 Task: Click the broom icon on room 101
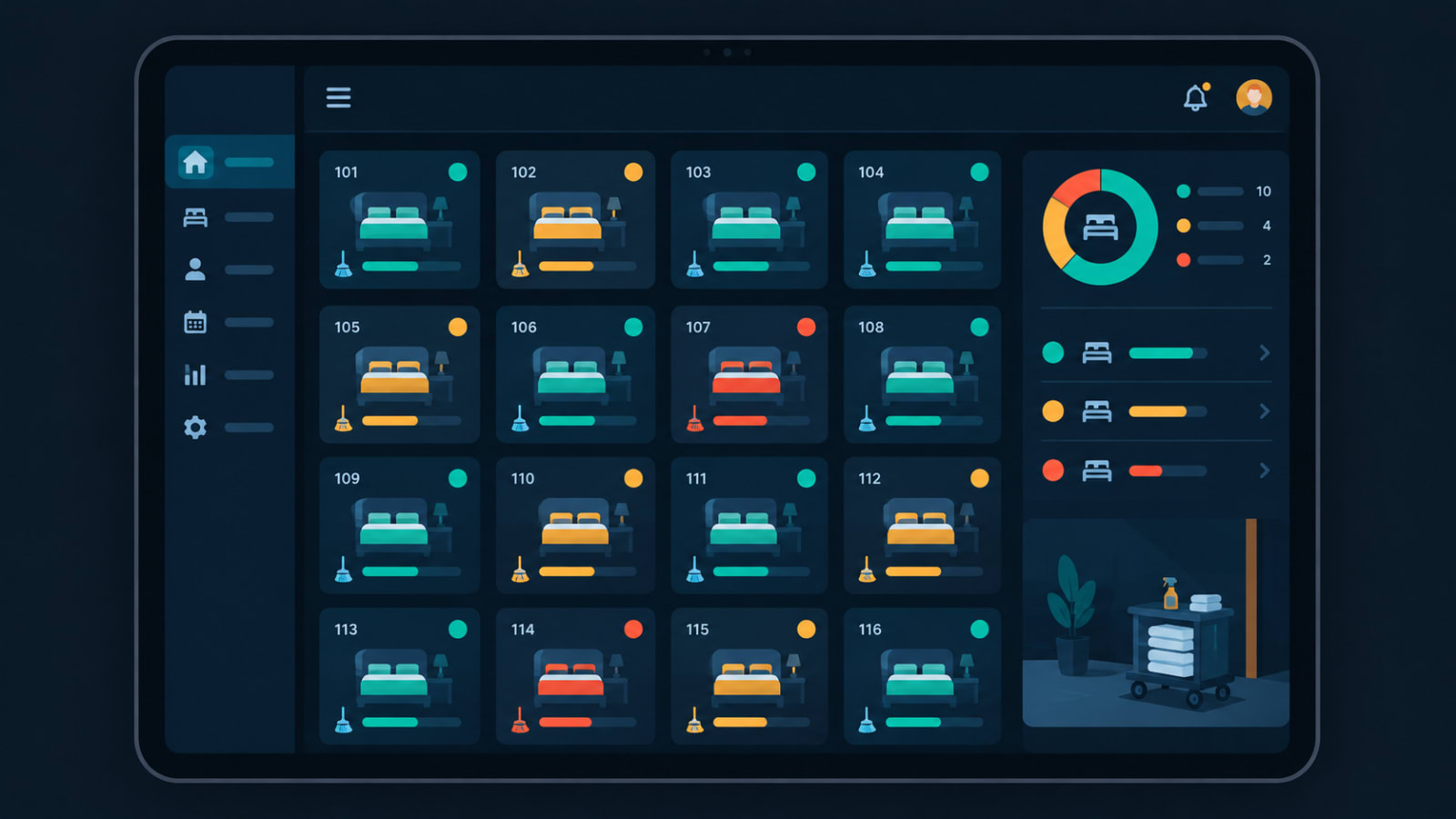pos(343,264)
